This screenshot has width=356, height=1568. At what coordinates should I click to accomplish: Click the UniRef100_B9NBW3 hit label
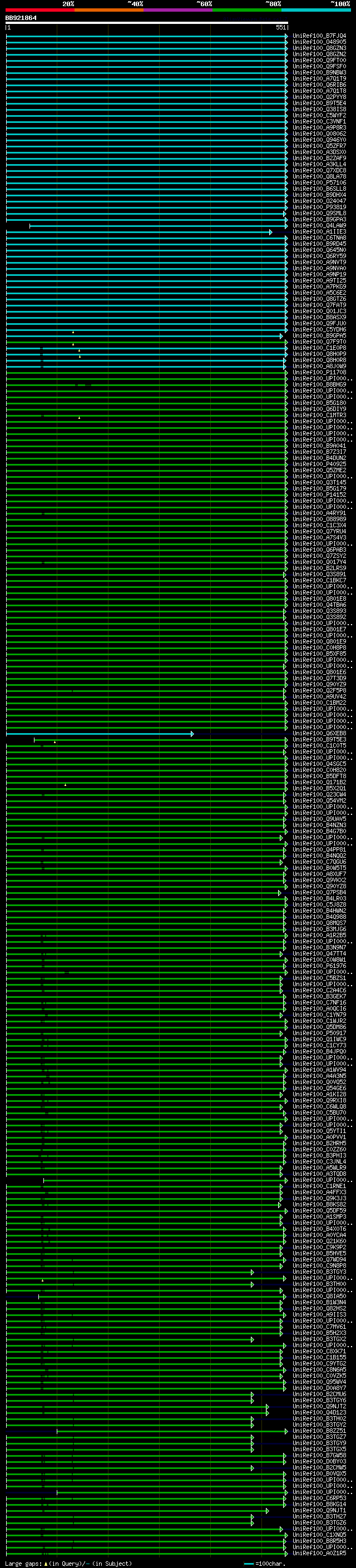(x=319, y=72)
